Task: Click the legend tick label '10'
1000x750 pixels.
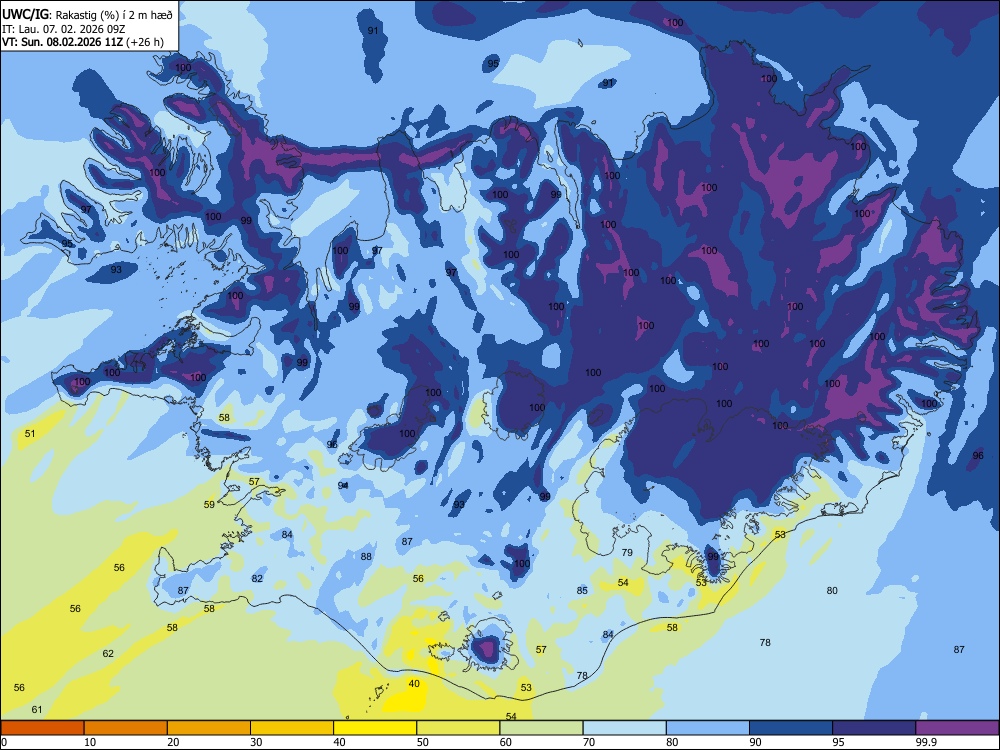Action: tap(90, 742)
